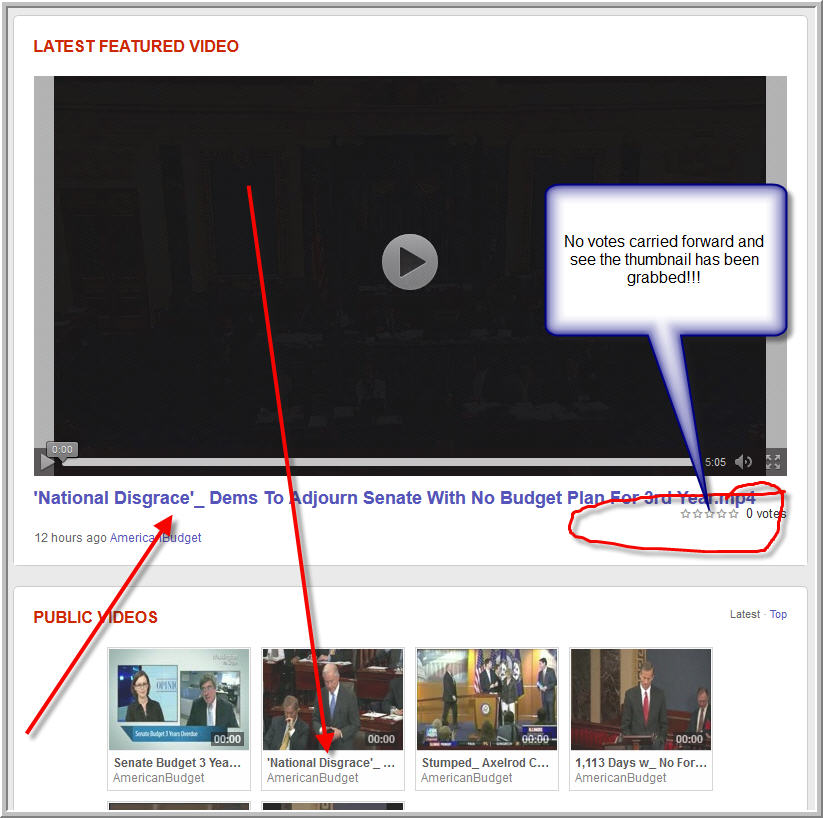Image resolution: width=823 pixels, height=818 pixels.
Task: Open AmericanBudget under Stumped_ Axelrod video
Action: click(466, 778)
